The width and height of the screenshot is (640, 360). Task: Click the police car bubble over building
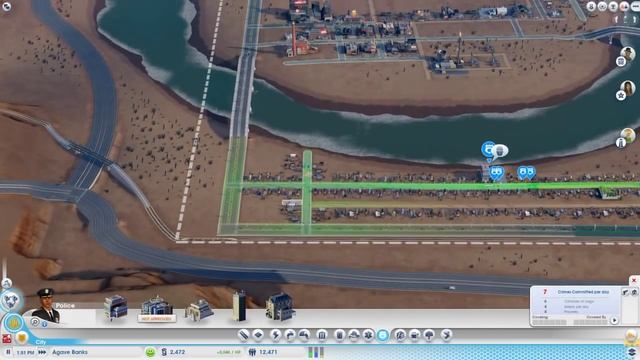tap(488, 149)
